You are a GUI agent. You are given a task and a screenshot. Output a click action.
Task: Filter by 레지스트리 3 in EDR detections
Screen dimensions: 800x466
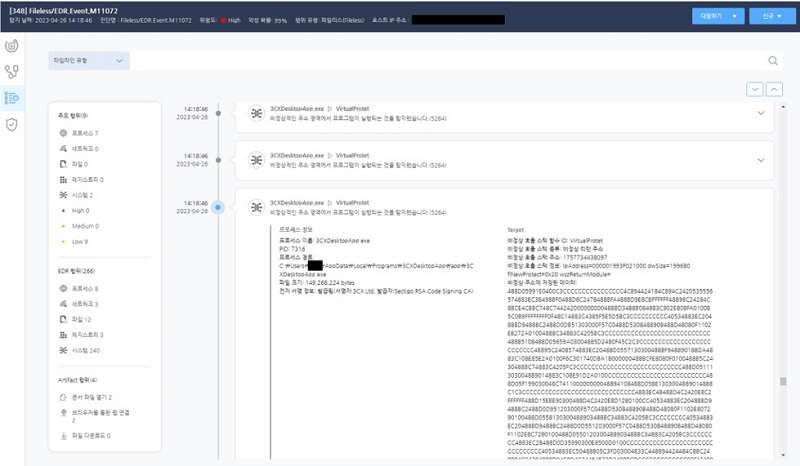[x=82, y=335]
